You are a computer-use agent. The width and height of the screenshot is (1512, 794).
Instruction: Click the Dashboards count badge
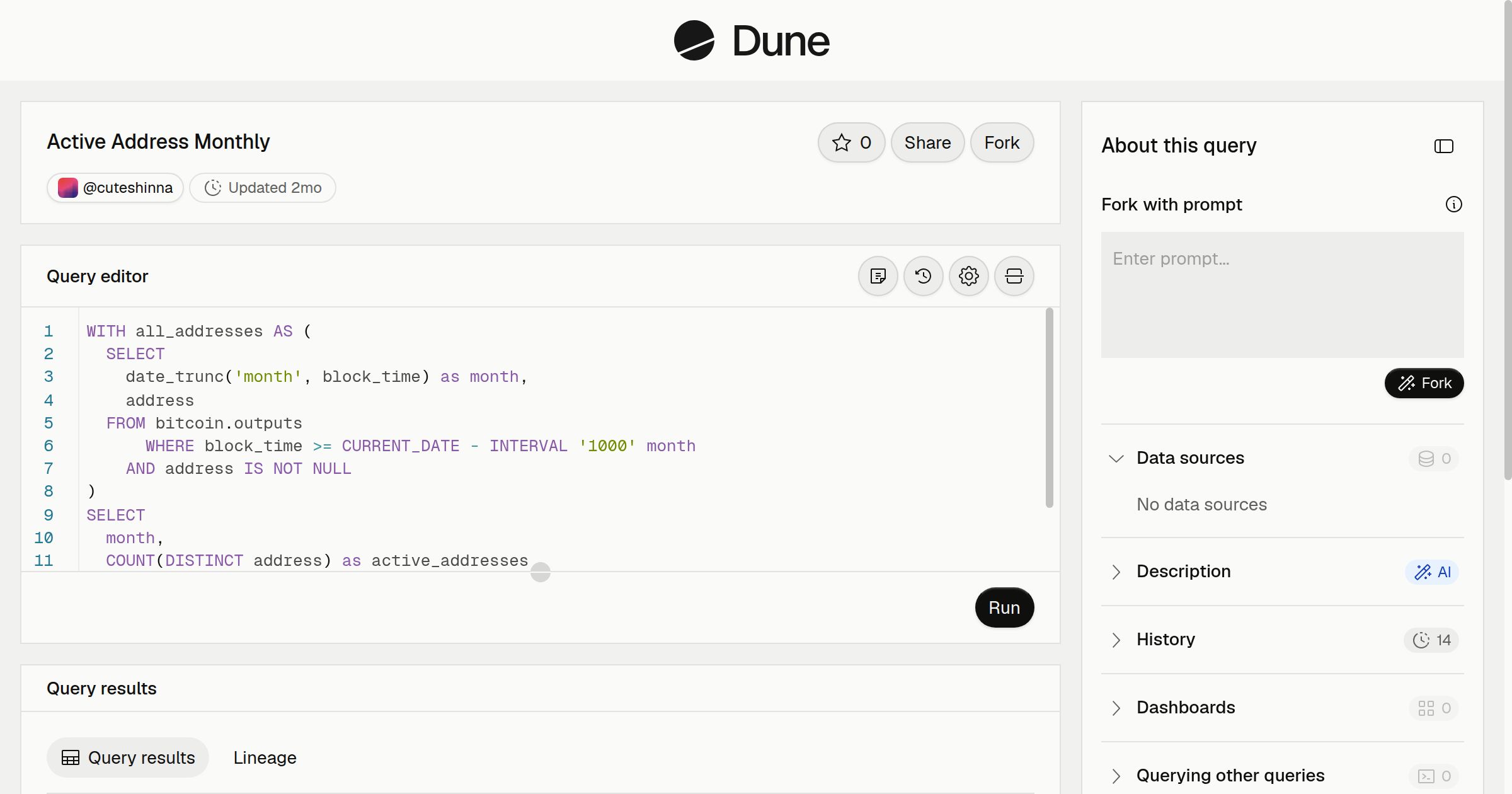1434,708
